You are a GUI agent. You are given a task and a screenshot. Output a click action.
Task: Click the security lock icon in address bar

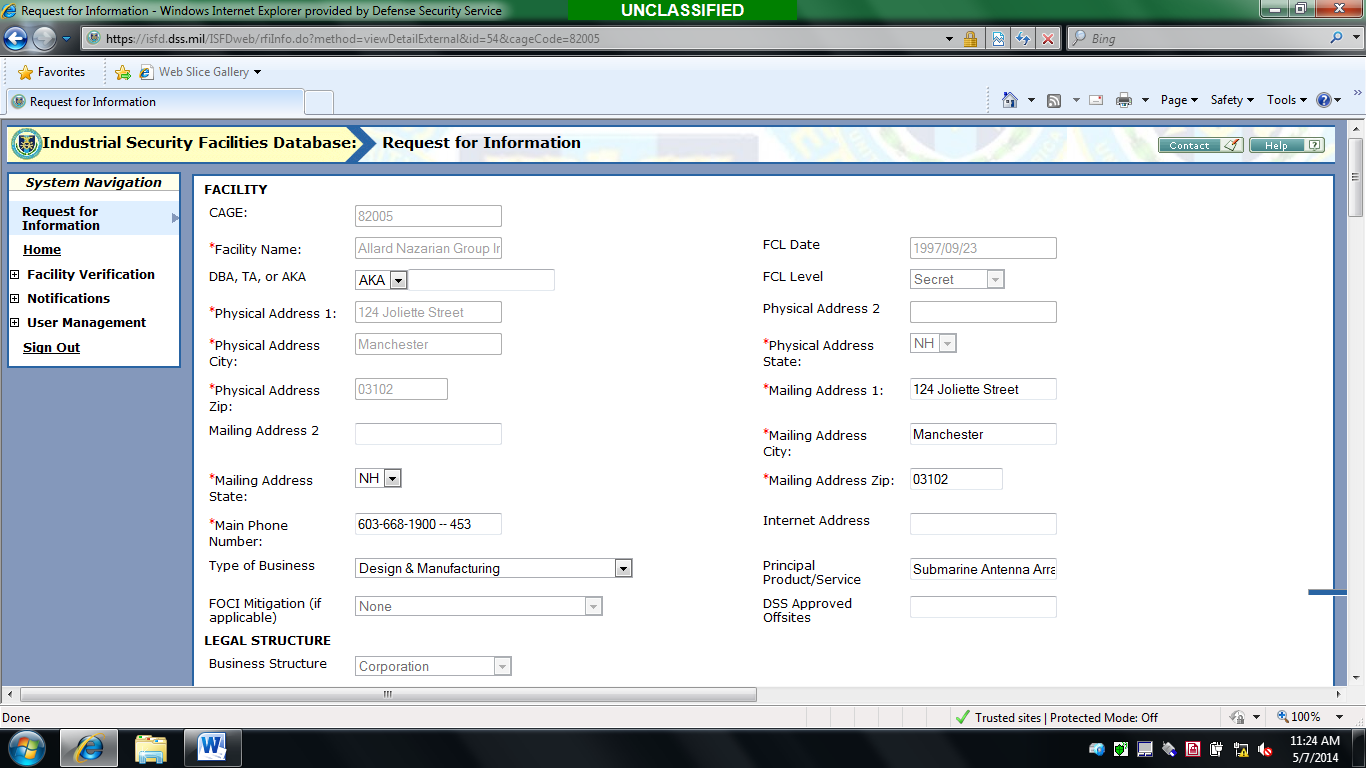click(970, 39)
